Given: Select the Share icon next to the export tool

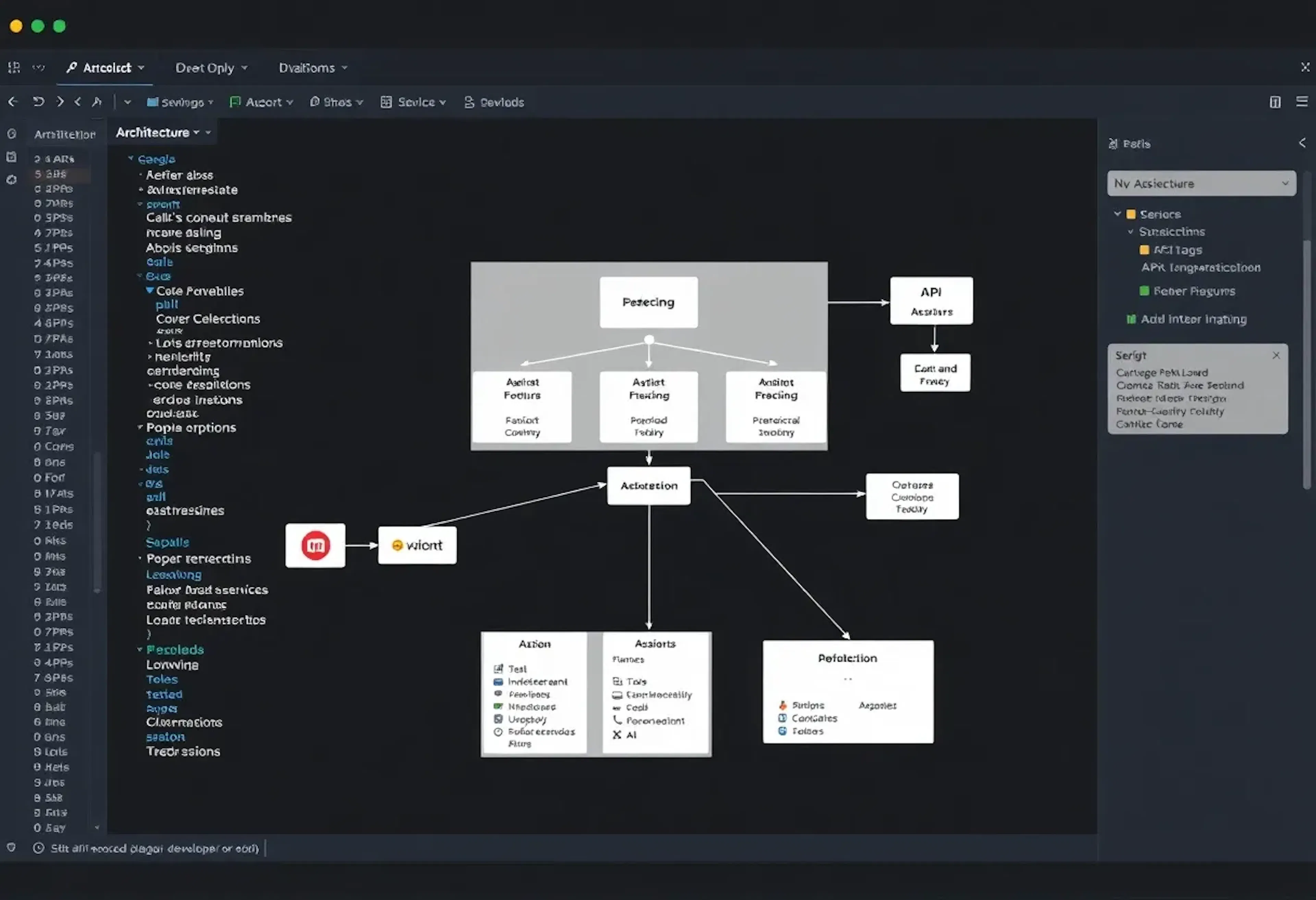Looking at the screenshot, I should tap(315, 102).
